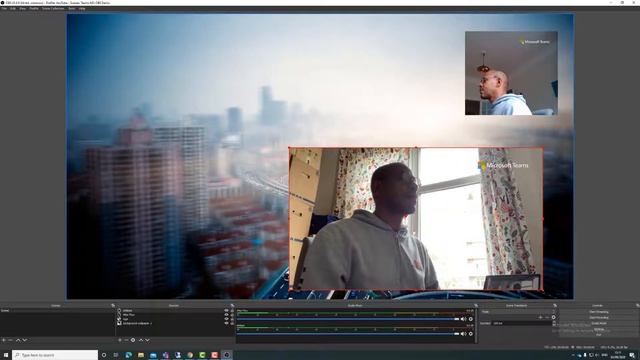Move the scene down in the Scenes list

pyautogui.click(x=24, y=340)
